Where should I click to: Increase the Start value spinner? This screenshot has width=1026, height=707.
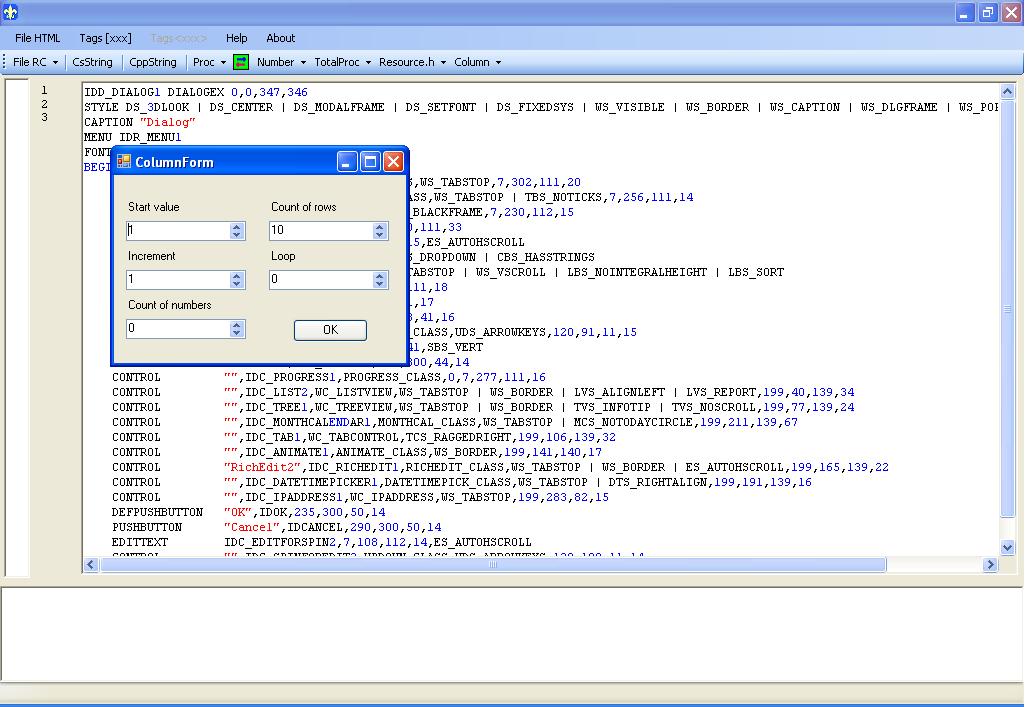point(237,226)
